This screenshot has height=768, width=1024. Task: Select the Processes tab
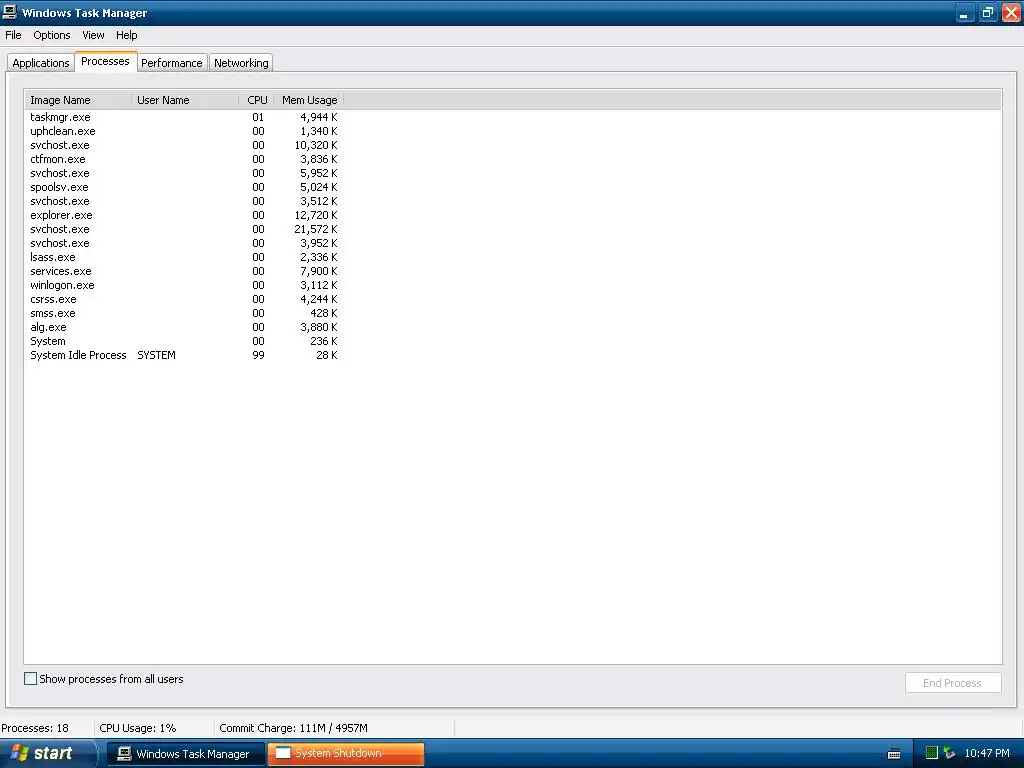pos(105,61)
